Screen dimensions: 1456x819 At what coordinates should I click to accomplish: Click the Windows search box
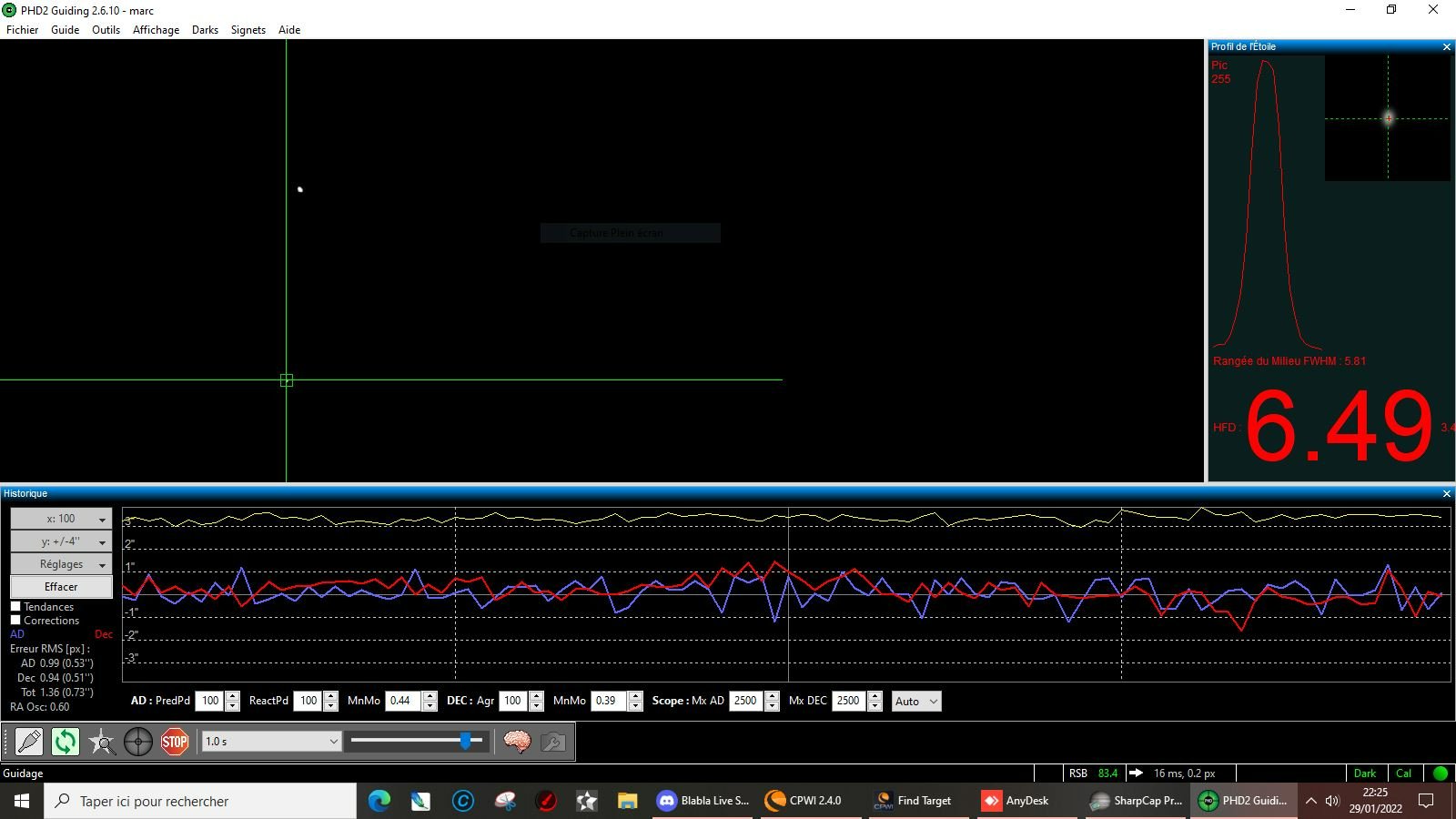click(x=200, y=801)
